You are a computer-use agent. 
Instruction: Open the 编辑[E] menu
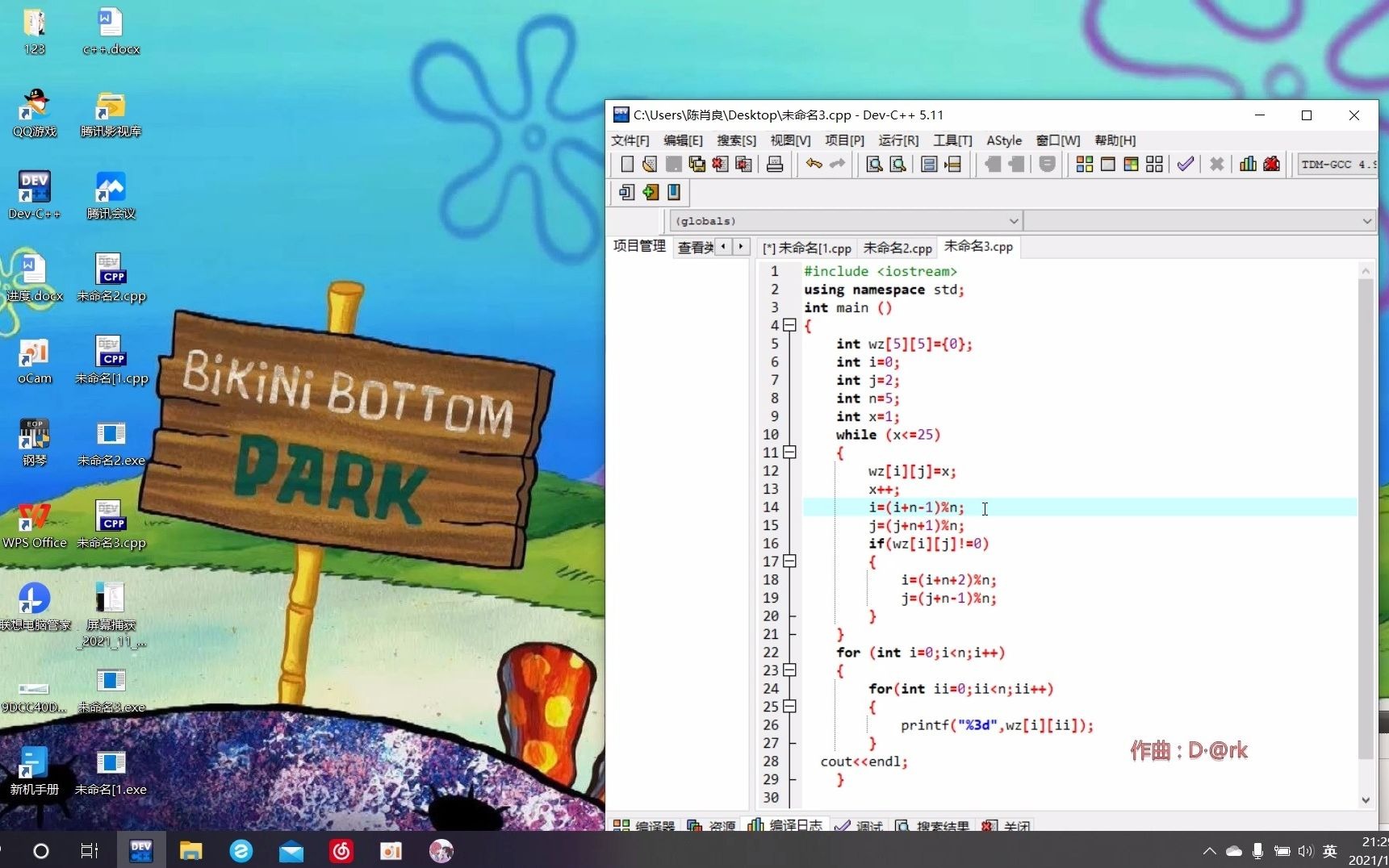tap(683, 140)
